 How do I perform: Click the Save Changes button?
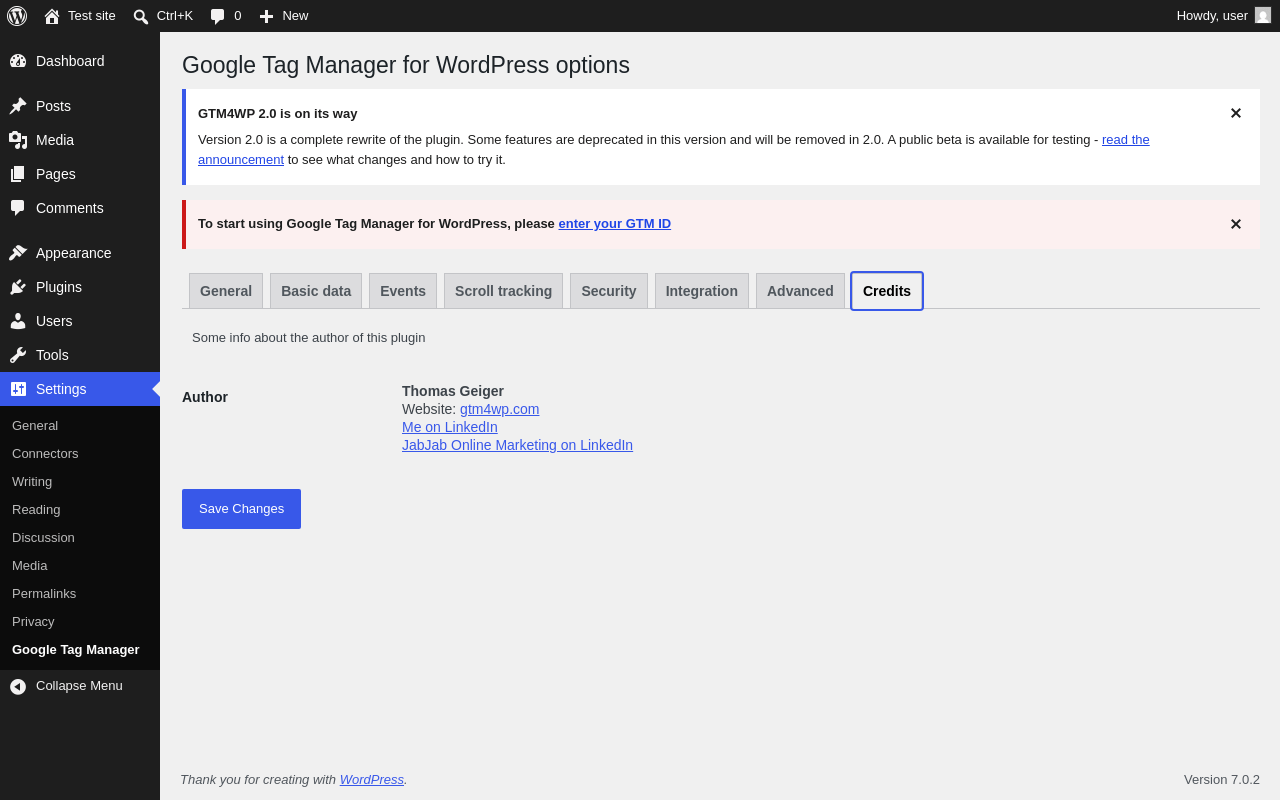pyautogui.click(x=241, y=509)
